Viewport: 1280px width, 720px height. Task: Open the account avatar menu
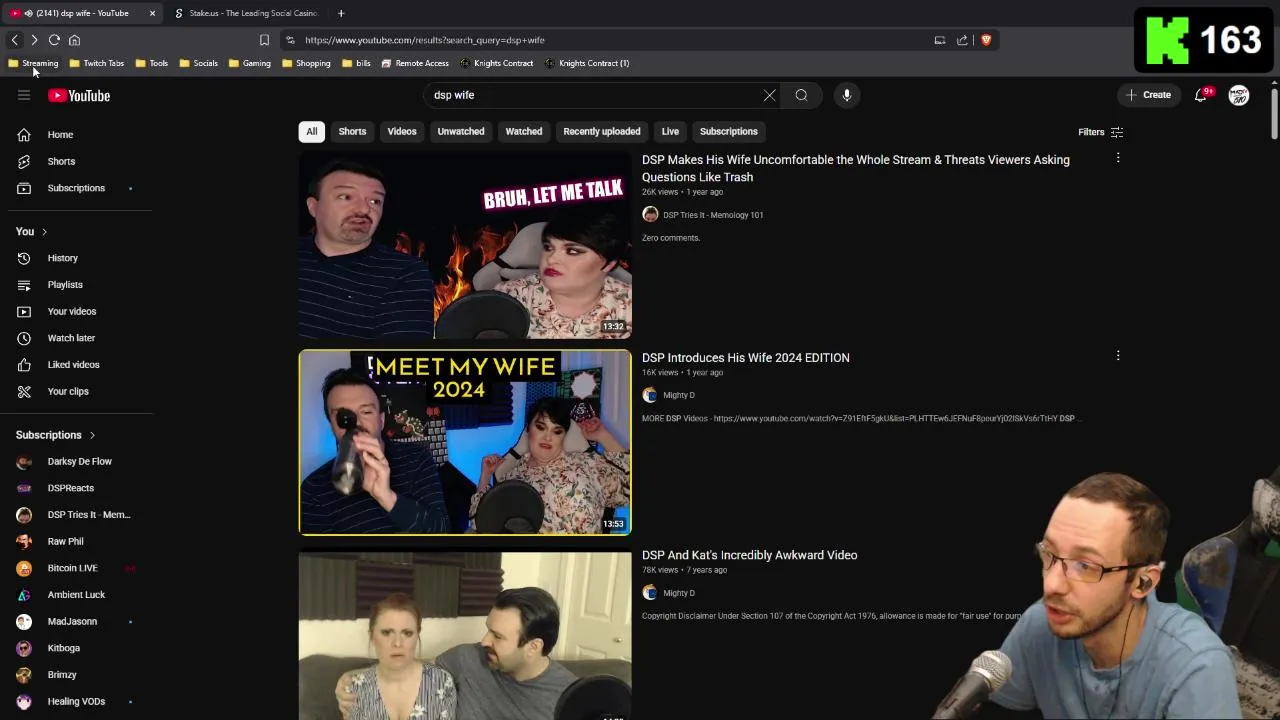pyautogui.click(x=1239, y=95)
